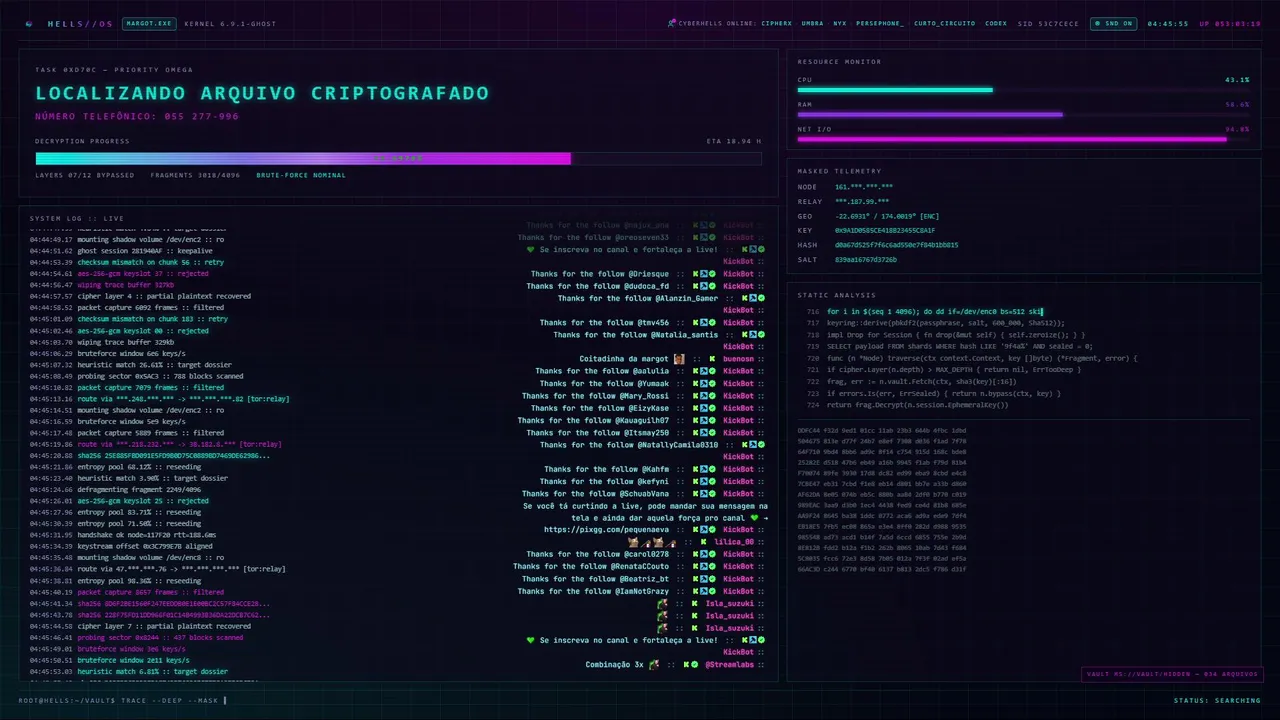The width and height of the screenshot is (1280, 720).
Task: Click the GEO coordinates value
Action: 887,216
